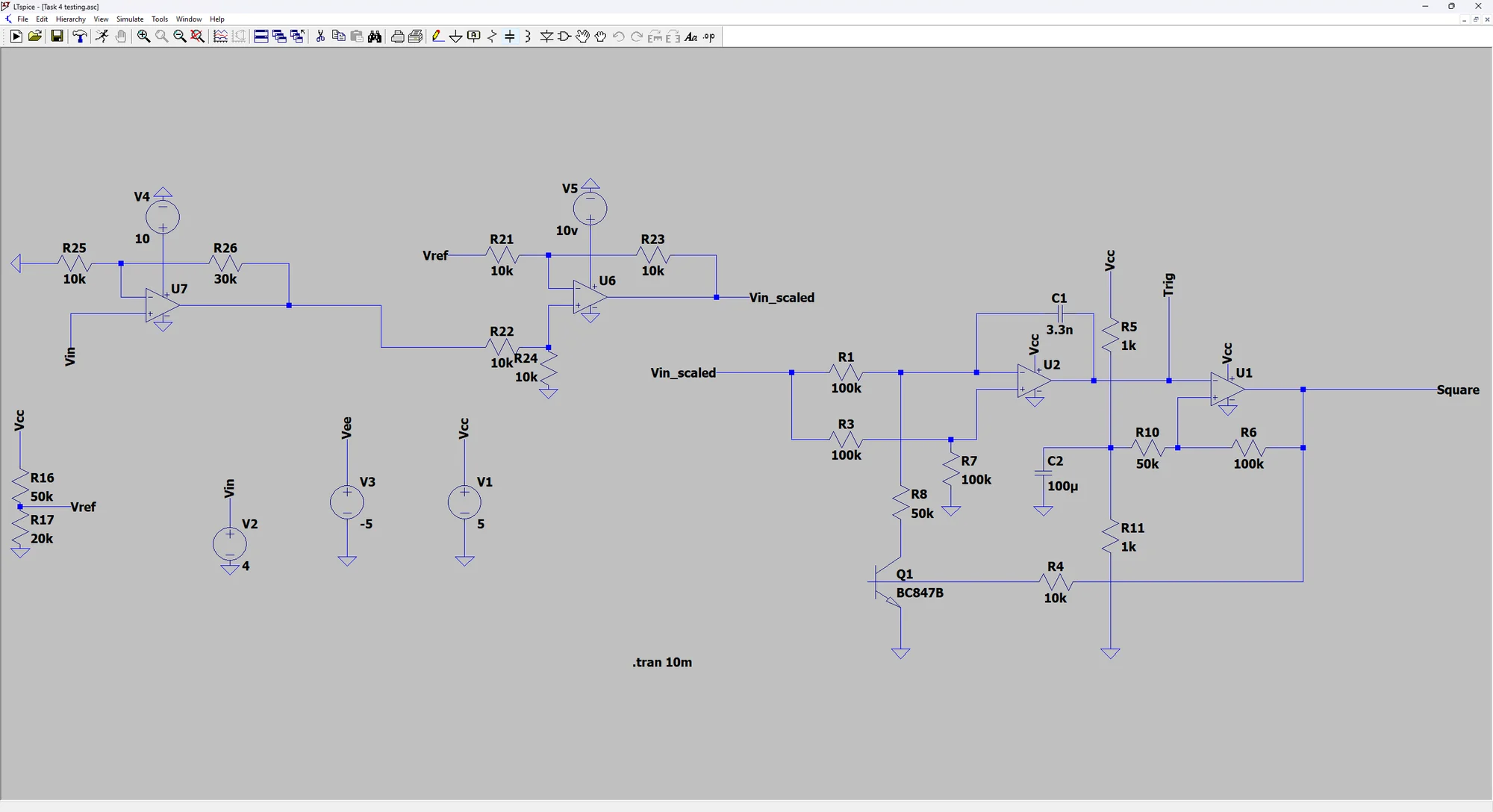Click the U2 op-amp symbol

[1035, 381]
